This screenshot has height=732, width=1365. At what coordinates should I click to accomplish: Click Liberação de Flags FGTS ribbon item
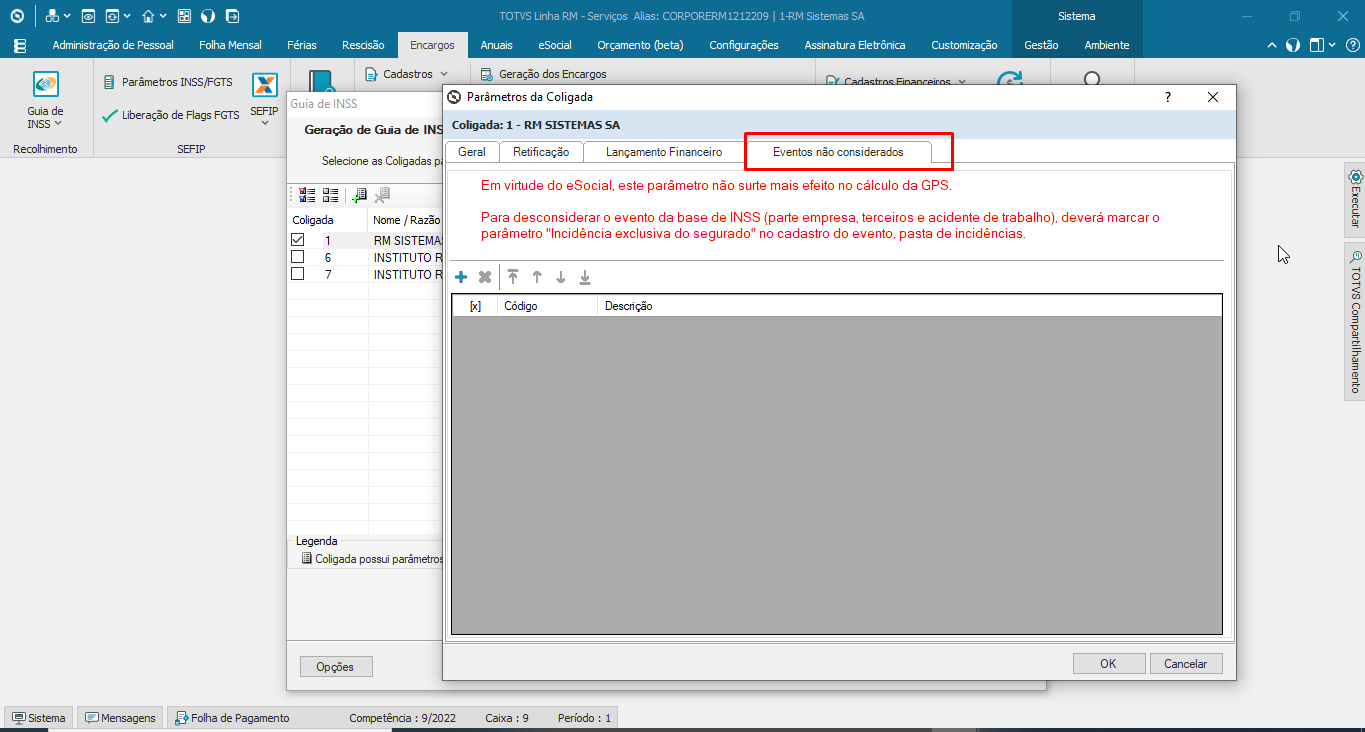tap(171, 115)
